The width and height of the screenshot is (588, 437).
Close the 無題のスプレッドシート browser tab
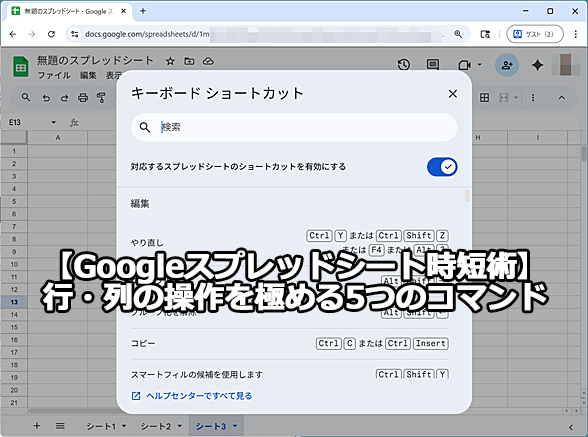click(123, 11)
